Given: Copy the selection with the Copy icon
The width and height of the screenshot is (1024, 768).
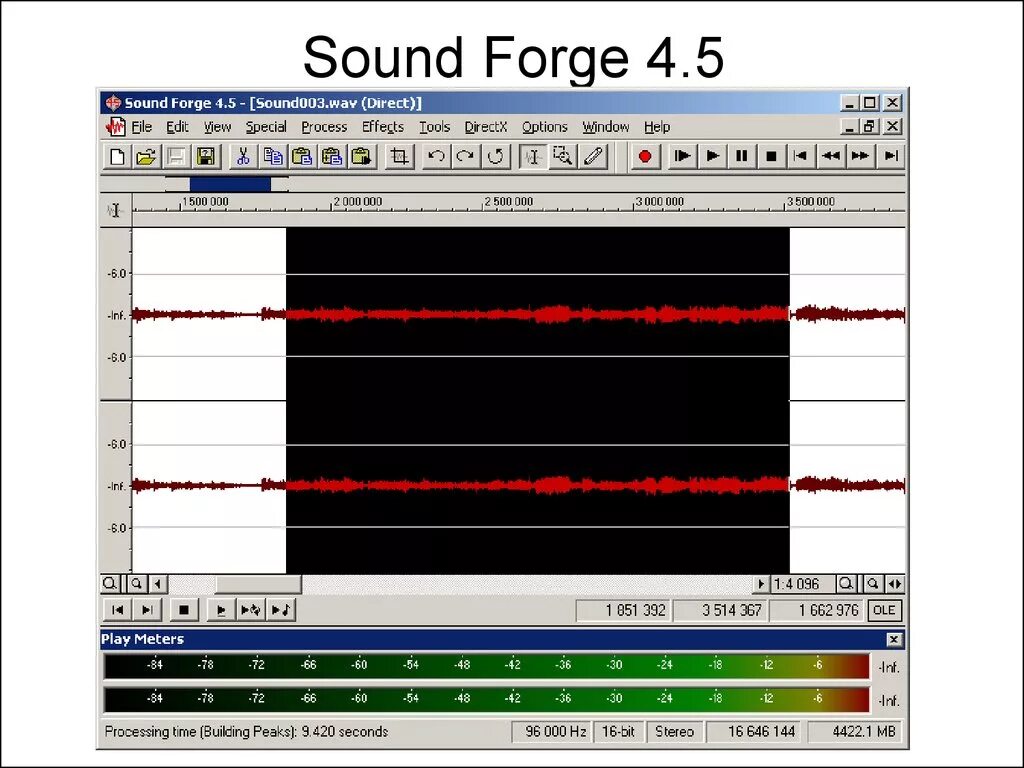Looking at the screenshot, I should (272, 157).
